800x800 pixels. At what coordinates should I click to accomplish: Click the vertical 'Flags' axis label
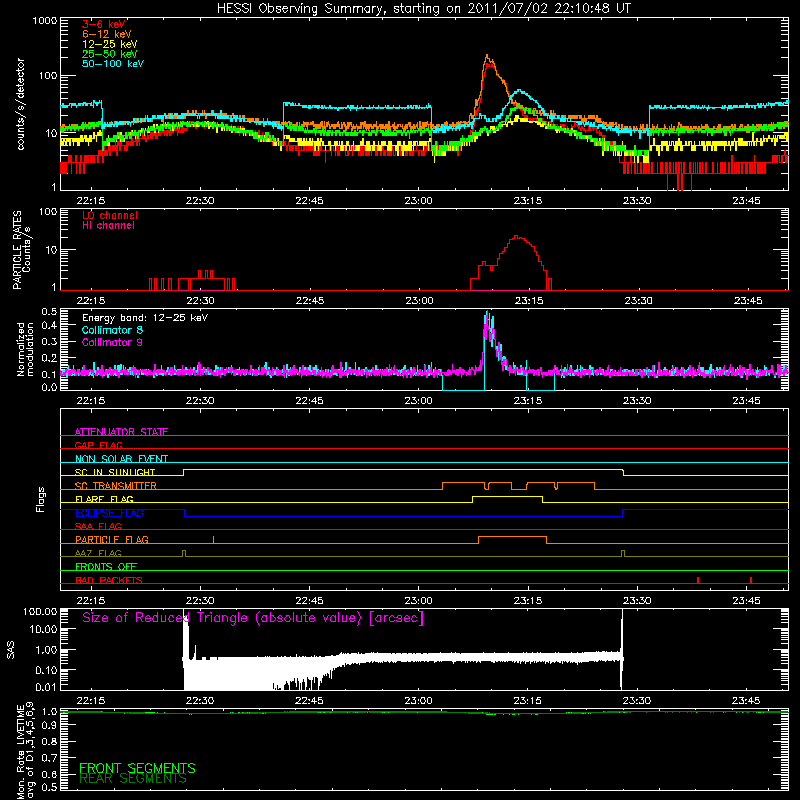(x=41, y=499)
